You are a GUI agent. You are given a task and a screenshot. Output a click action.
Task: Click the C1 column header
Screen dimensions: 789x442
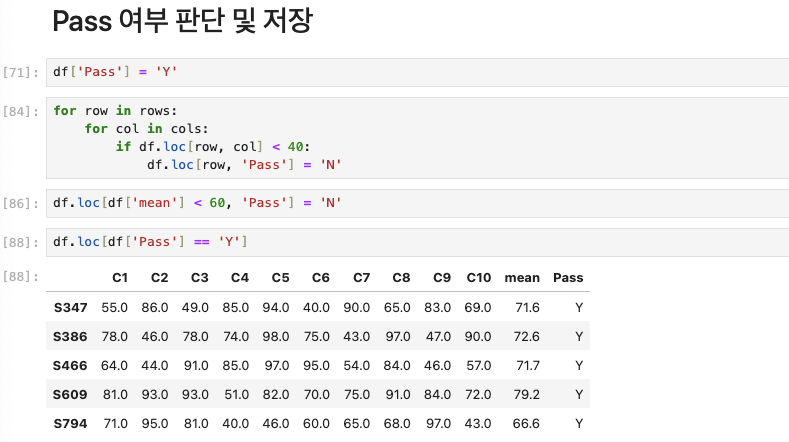coord(120,278)
